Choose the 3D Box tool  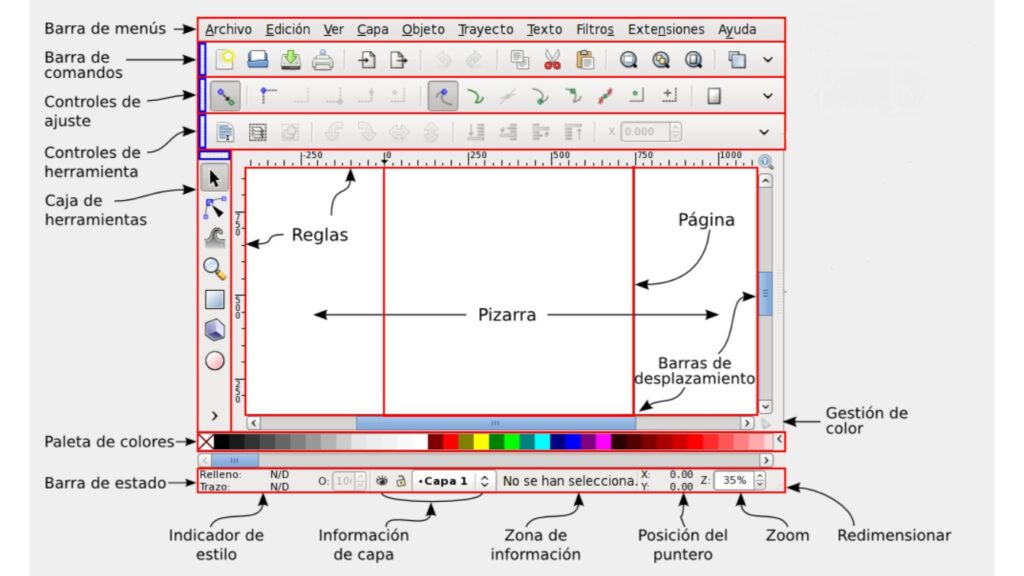click(x=215, y=329)
